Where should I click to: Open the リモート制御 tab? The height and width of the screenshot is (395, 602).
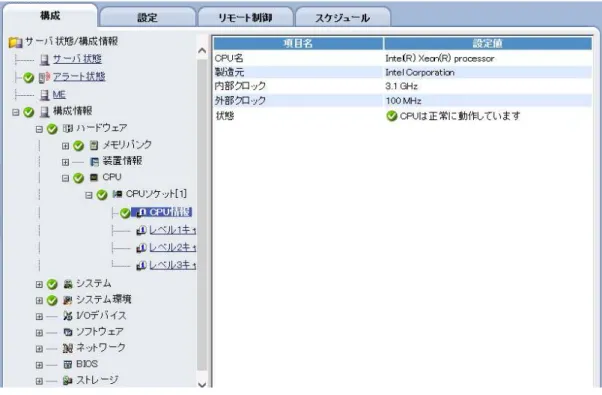[245, 17]
